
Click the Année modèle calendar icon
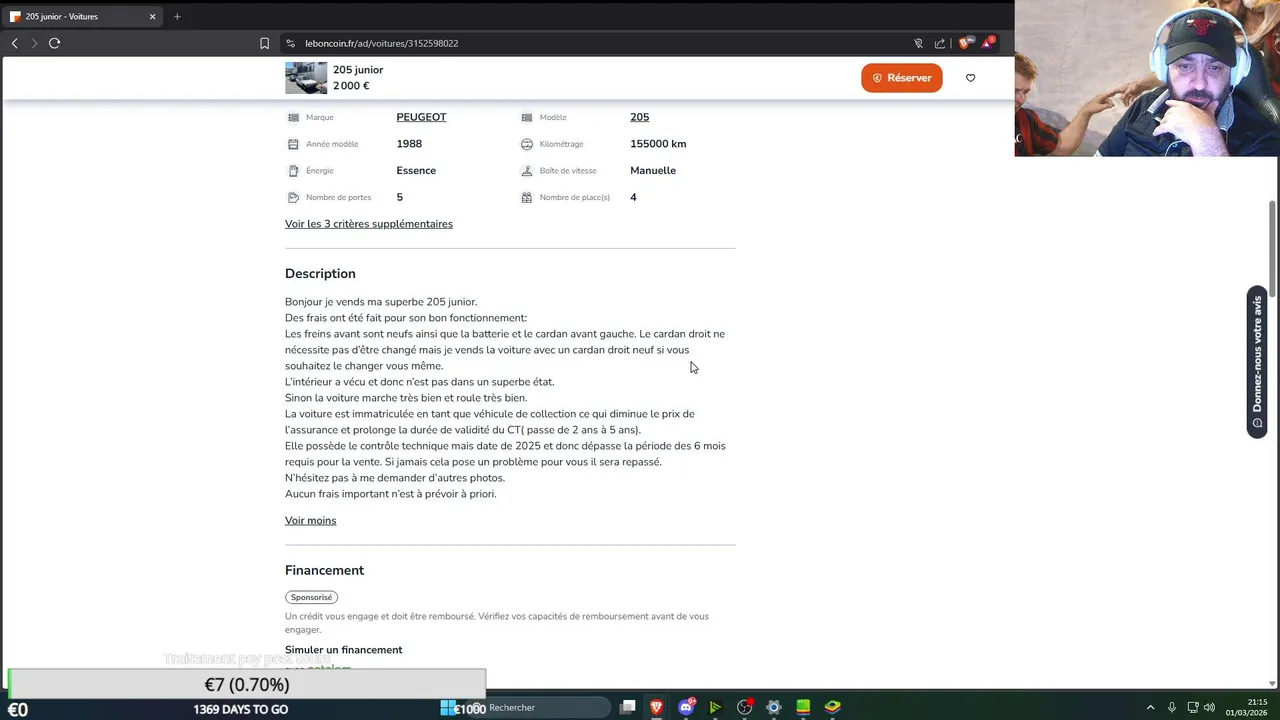[x=293, y=144]
